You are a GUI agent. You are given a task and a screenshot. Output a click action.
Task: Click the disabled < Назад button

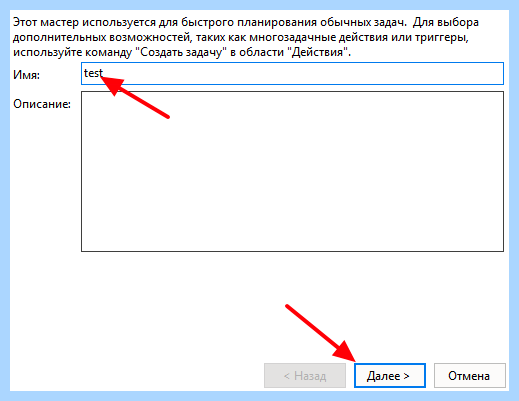[x=305, y=376]
